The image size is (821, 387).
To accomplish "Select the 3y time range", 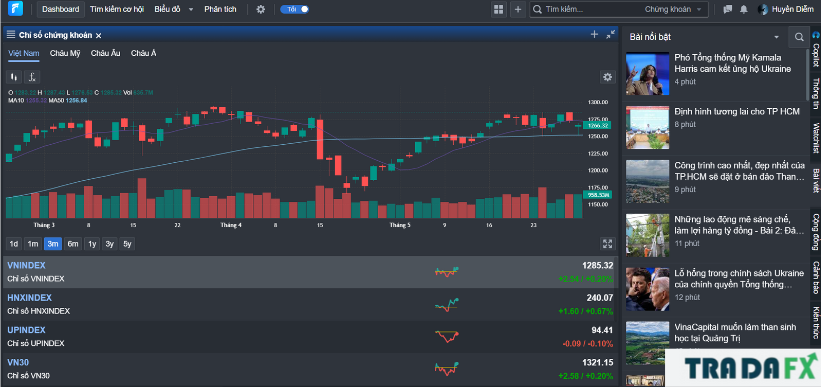I will click(109, 244).
